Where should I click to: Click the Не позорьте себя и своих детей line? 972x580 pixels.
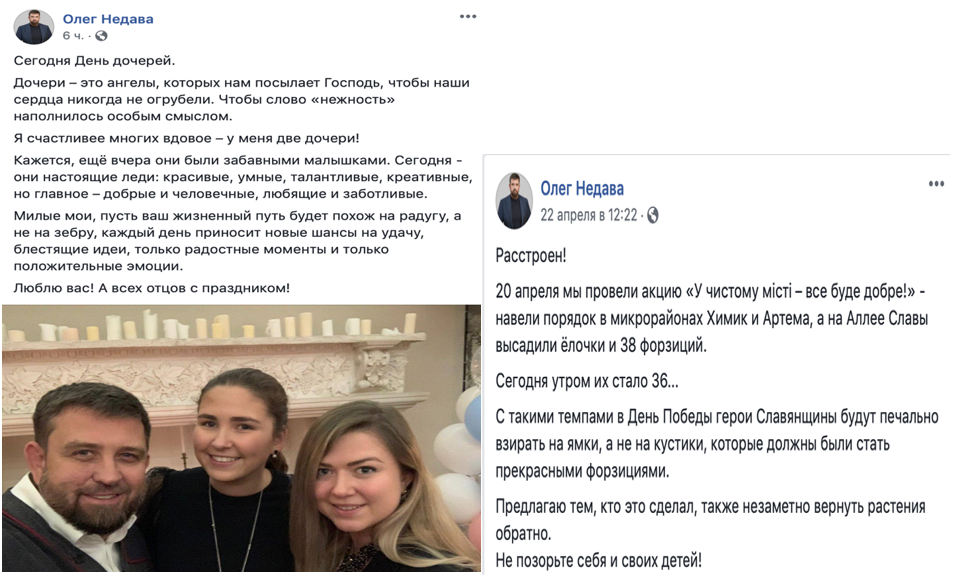click(x=598, y=561)
